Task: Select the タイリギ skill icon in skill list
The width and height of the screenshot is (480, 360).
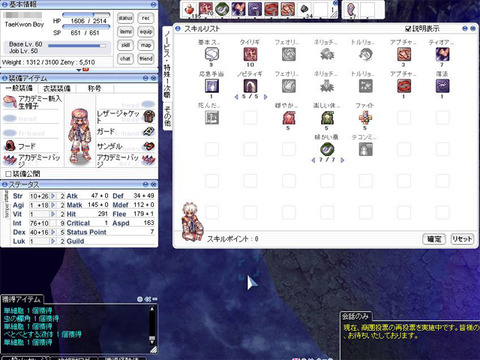Action: 250,54
